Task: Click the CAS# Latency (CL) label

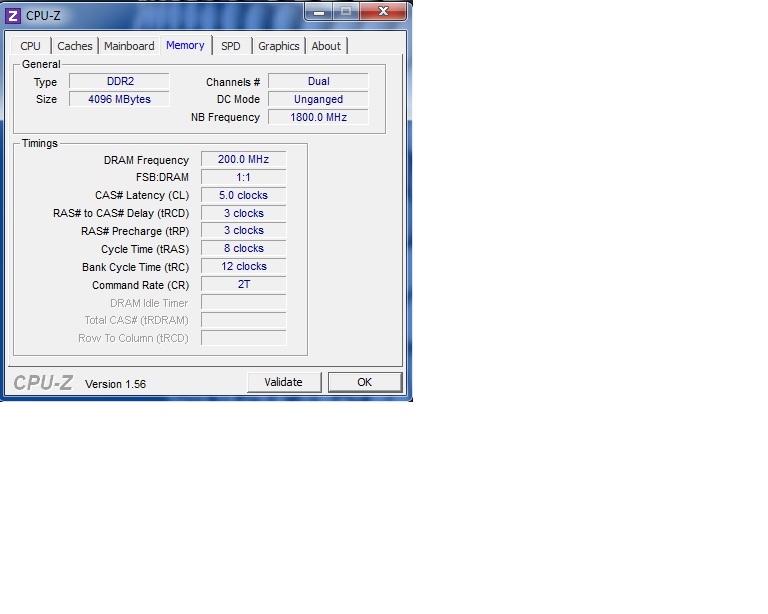Action: click(x=142, y=195)
